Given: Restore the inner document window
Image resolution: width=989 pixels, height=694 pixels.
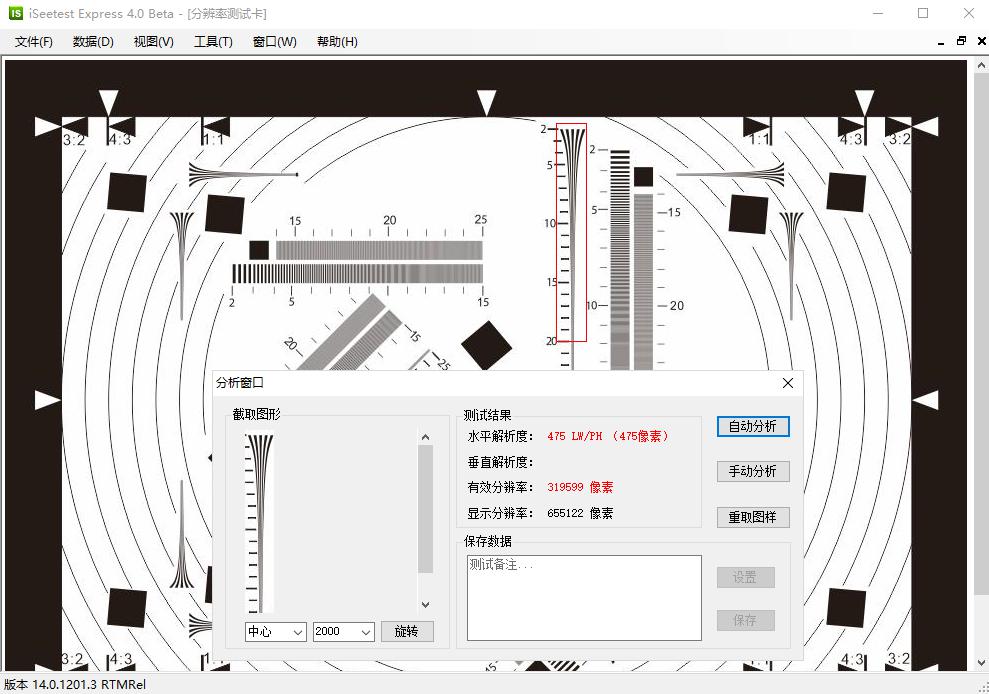Looking at the screenshot, I should [x=961, y=42].
